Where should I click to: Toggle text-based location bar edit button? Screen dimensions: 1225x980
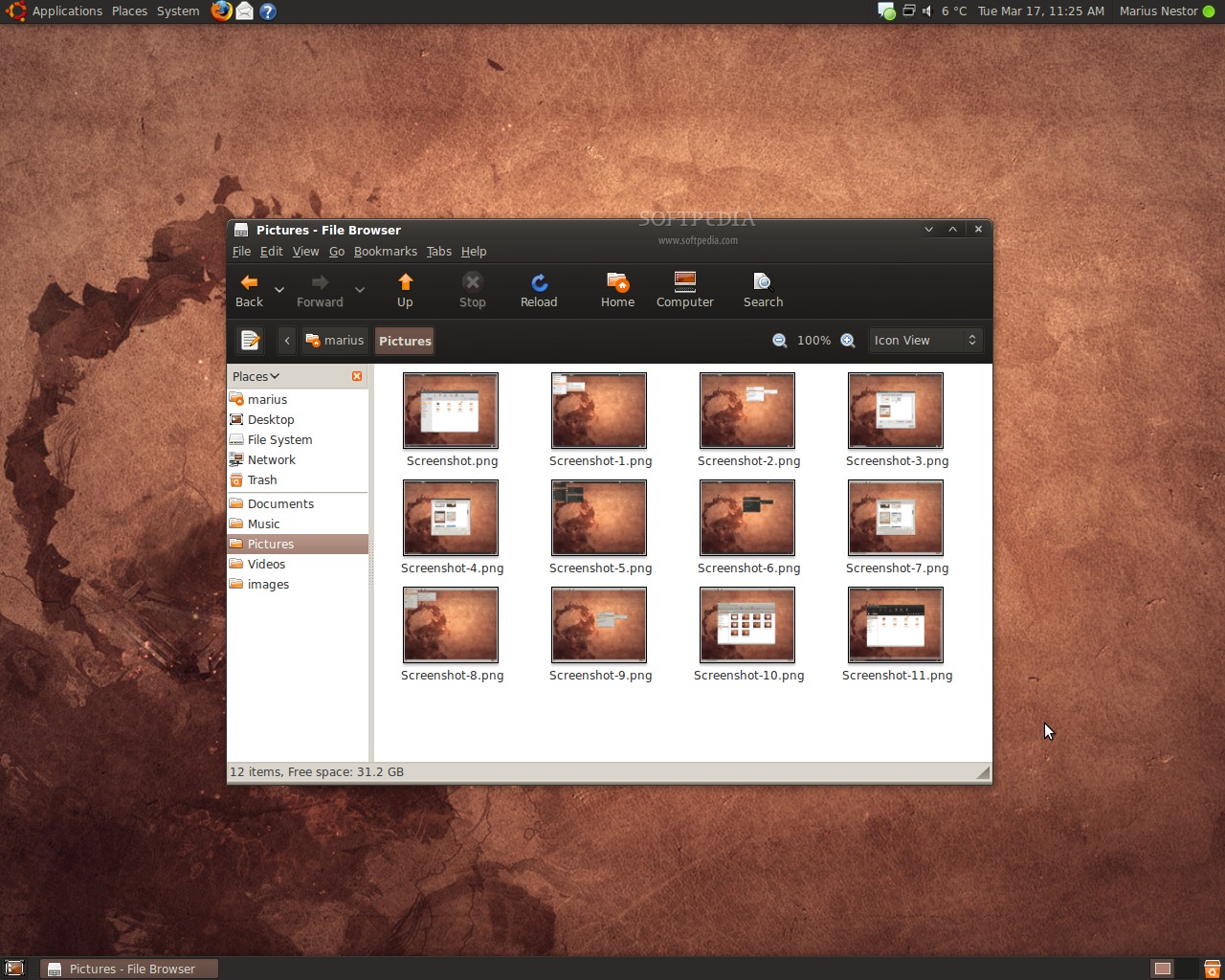point(250,341)
